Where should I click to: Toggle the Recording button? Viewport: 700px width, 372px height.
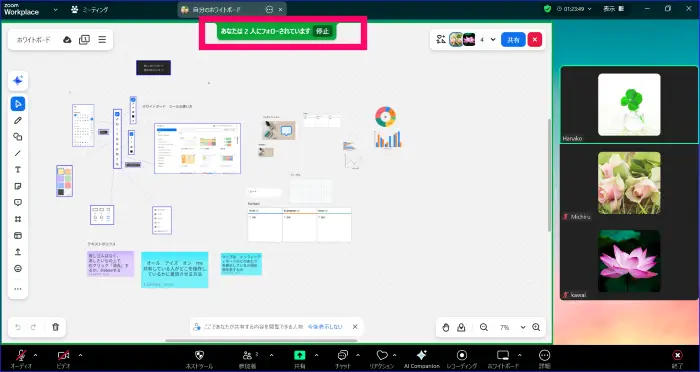click(462, 359)
